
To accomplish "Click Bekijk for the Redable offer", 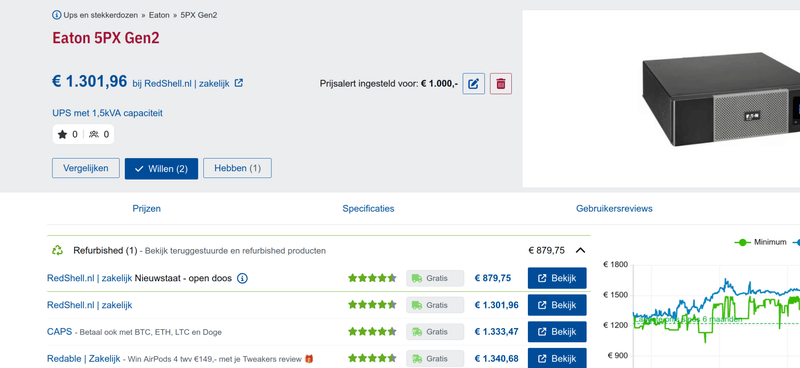I will (557, 358).
